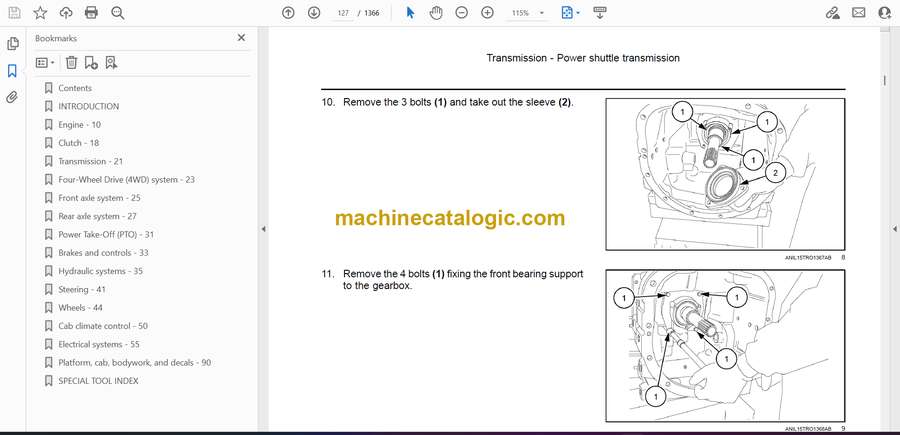Image resolution: width=900 pixels, height=435 pixels.
Task: Expand the bookmark options menu
Action: pos(45,62)
